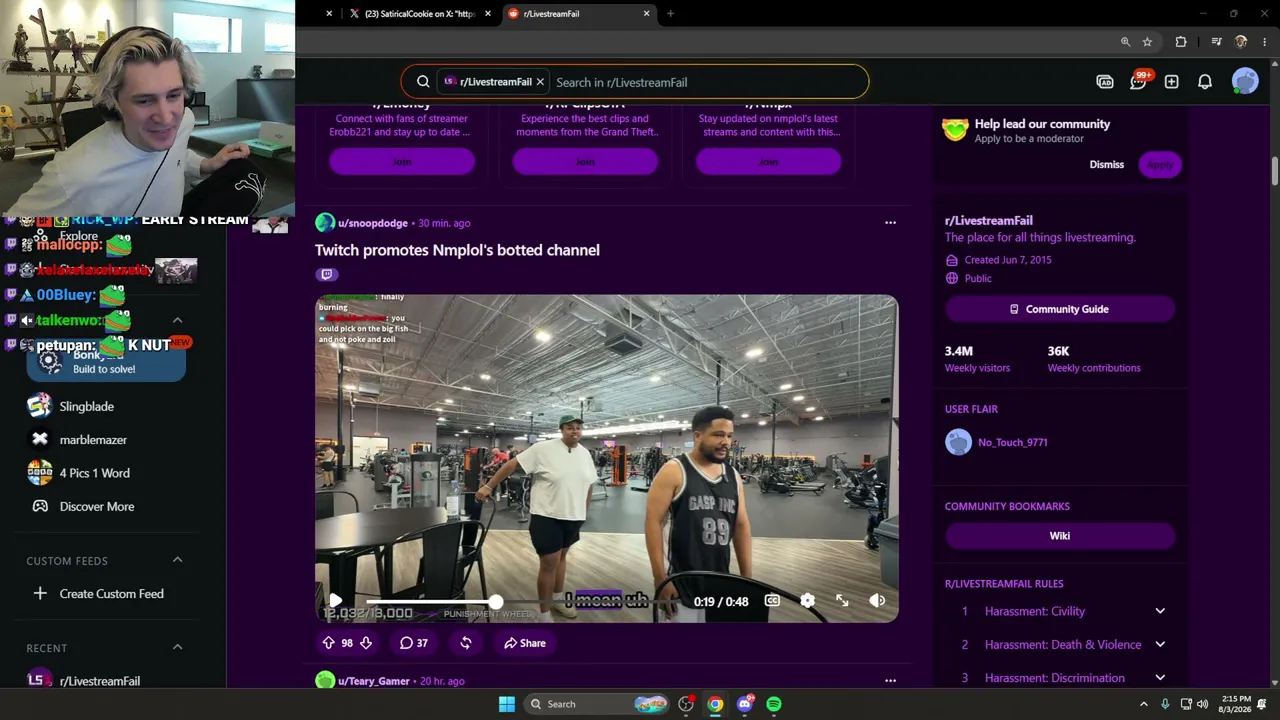1280x720 pixels.
Task: Remove r/LivestreamFail filter from search box
Action: click(540, 82)
